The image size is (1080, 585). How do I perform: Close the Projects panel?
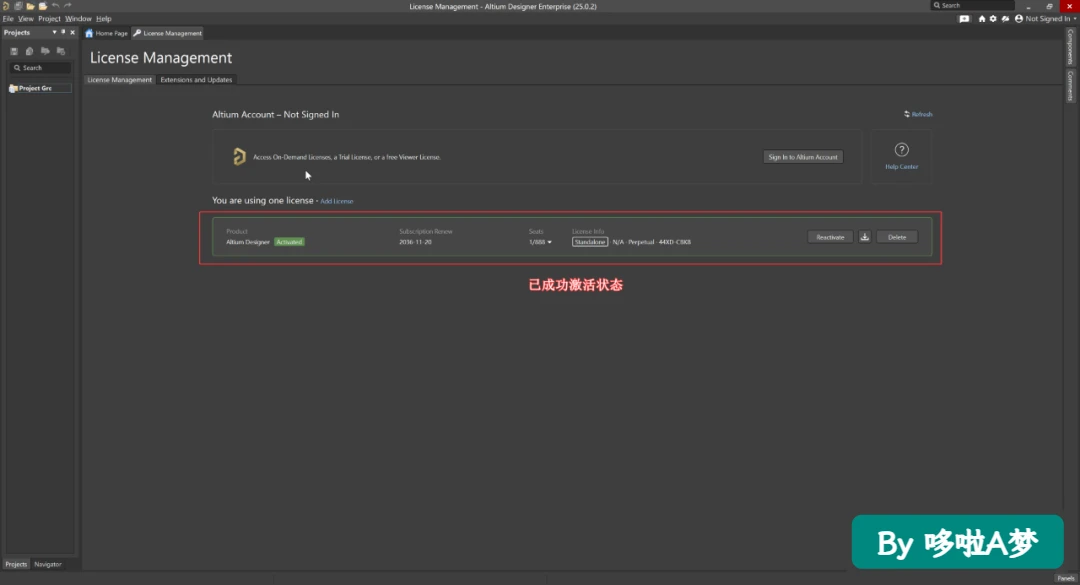[x=72, y=32]
